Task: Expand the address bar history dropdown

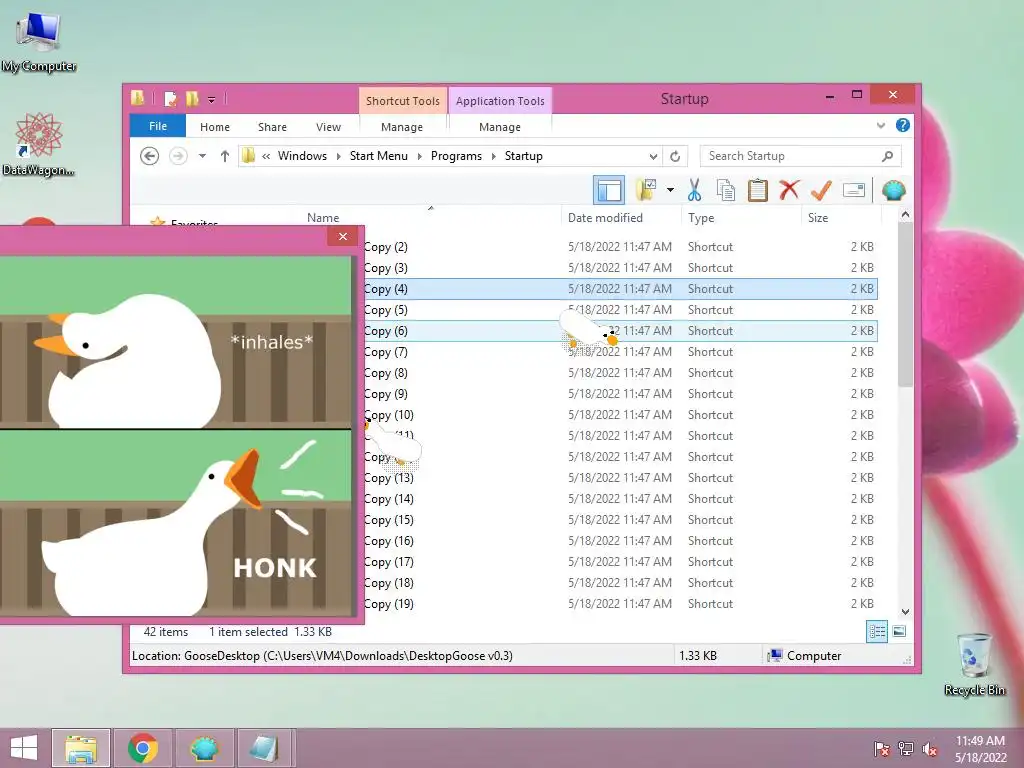Action: click(x=653, y=156)
